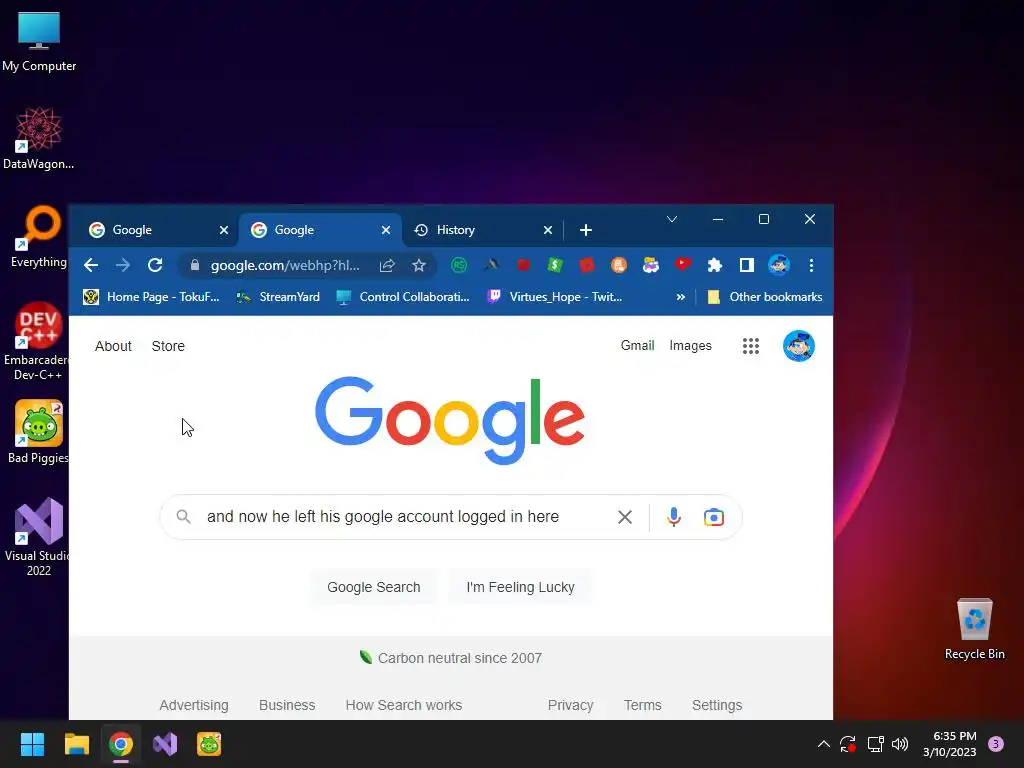Open the Chrome profile avatar in toolbar
This screenshot has width=1024, height=768.
[x=779, y=265]
